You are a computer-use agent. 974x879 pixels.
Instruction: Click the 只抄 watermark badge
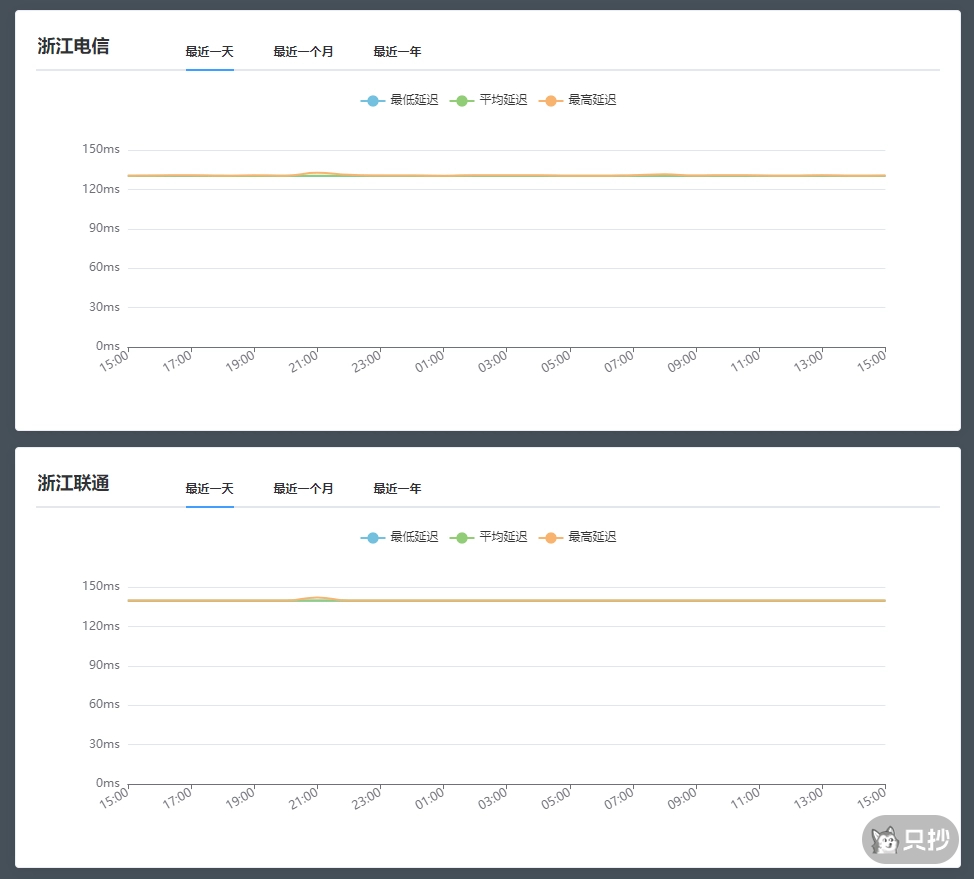point(908,839)
